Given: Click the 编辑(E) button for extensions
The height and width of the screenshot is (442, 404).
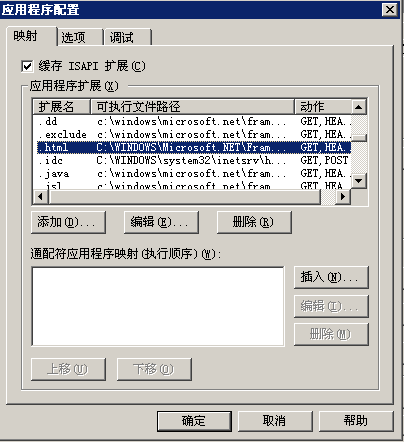Looking at the screenshot, I should (161, 222).
